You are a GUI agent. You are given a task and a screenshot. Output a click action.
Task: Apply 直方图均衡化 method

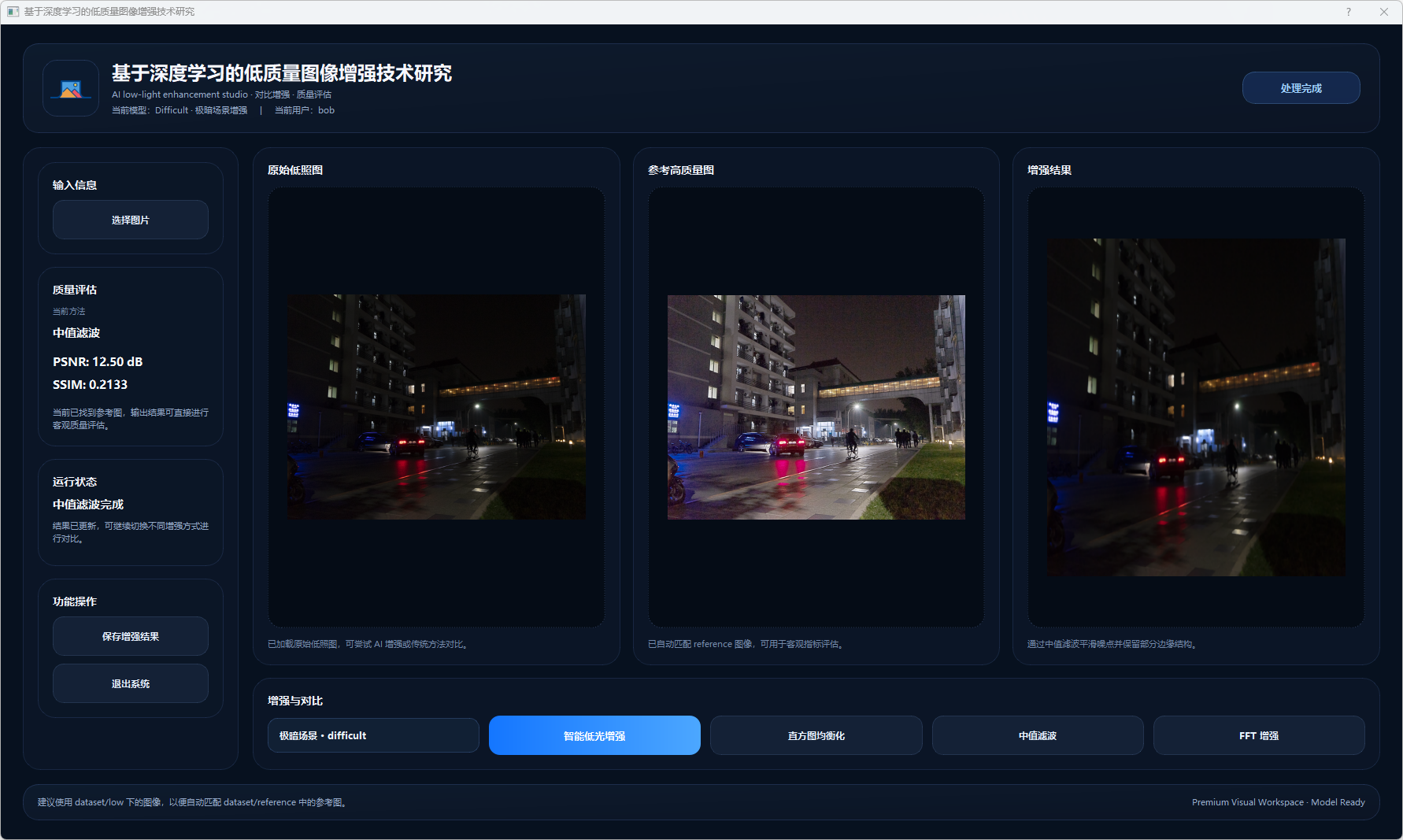[816, 735]
